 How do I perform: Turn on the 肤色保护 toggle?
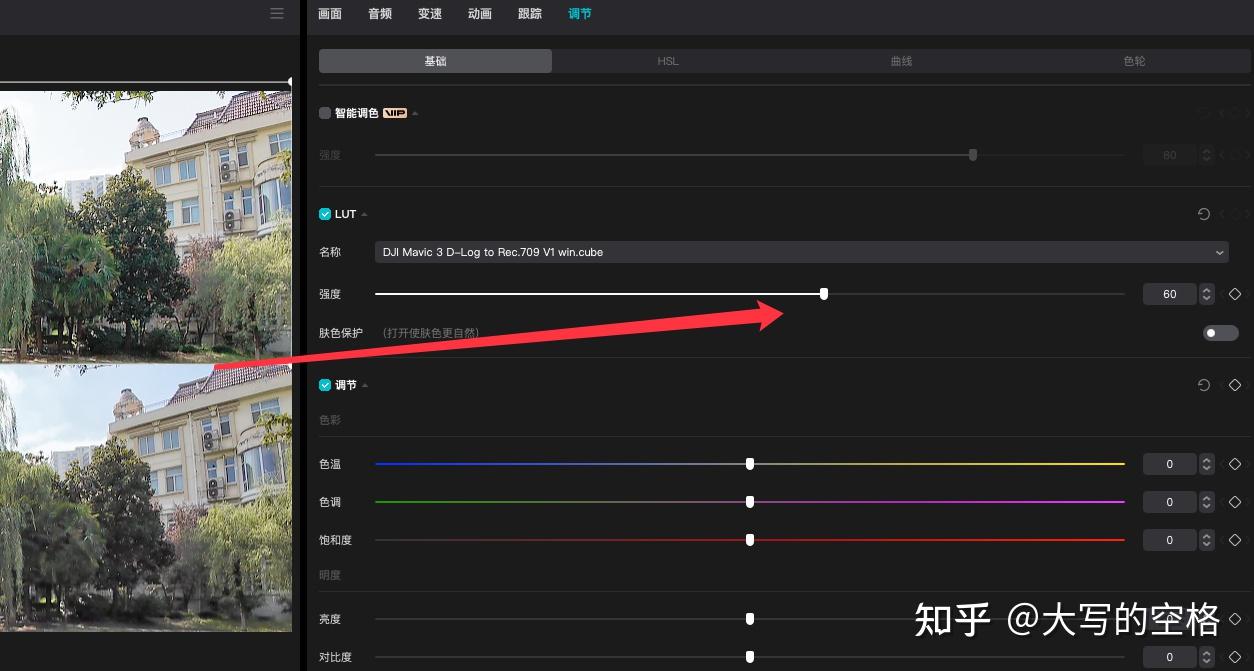(x=1220, y=332)
